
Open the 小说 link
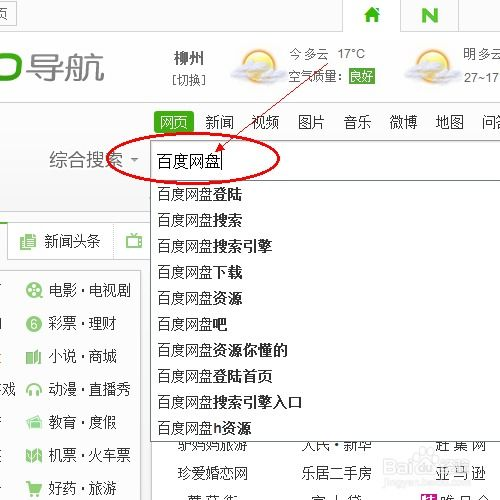pyautogui.click(x=63, y=357)
